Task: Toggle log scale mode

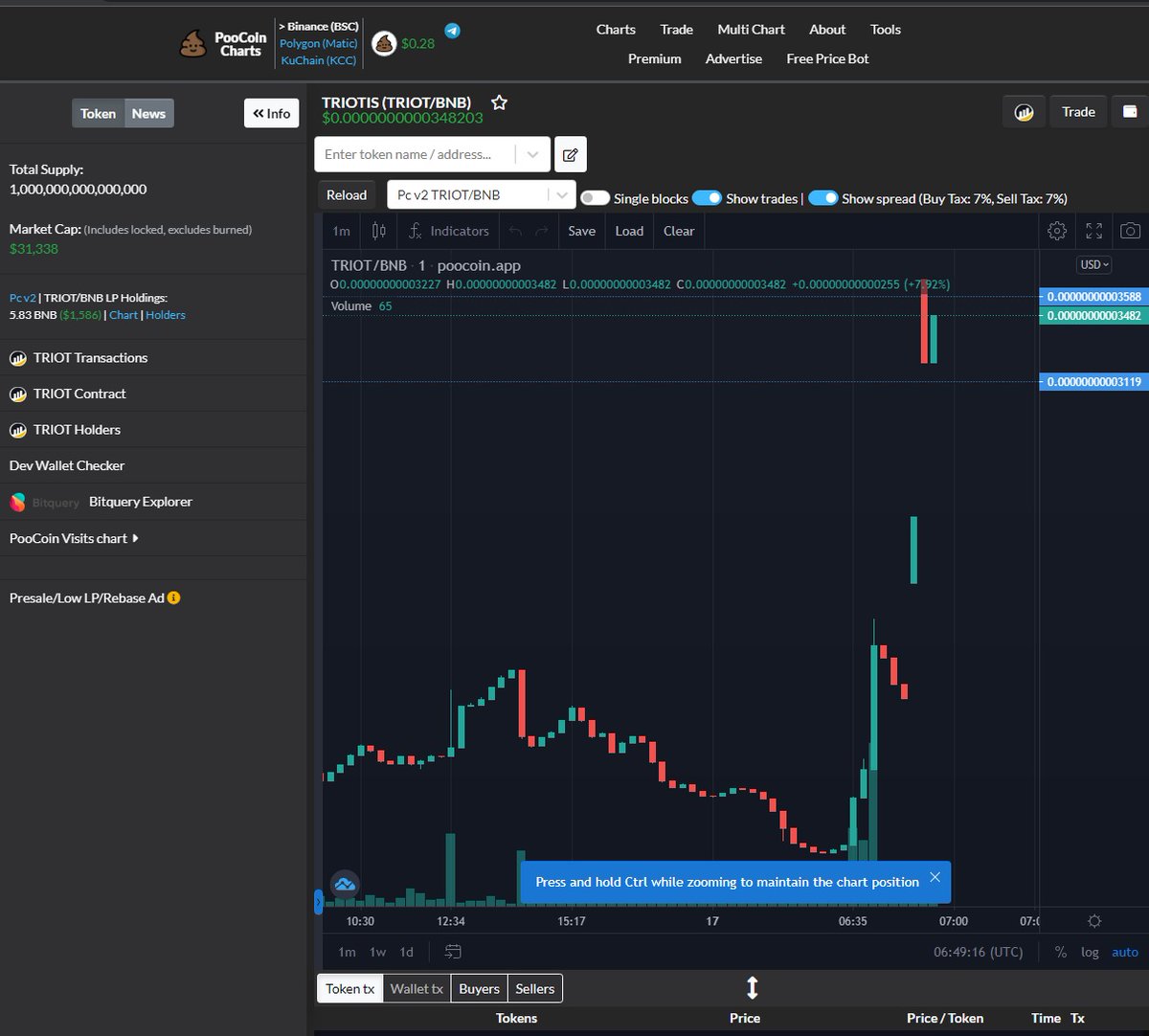Action: (1090, 952)
